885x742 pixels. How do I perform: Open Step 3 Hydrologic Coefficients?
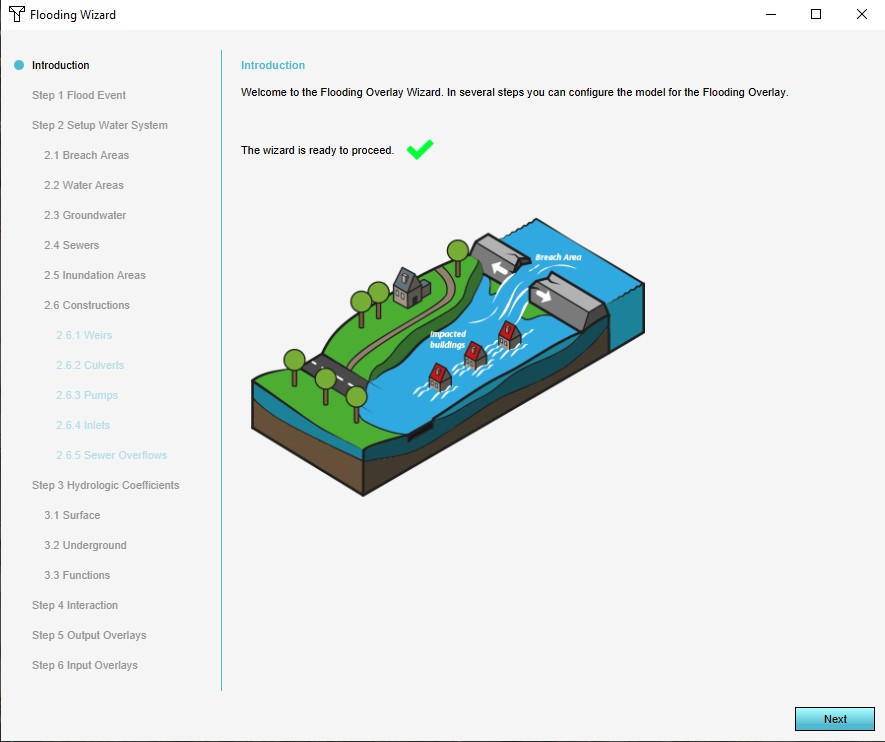point(105,485)
